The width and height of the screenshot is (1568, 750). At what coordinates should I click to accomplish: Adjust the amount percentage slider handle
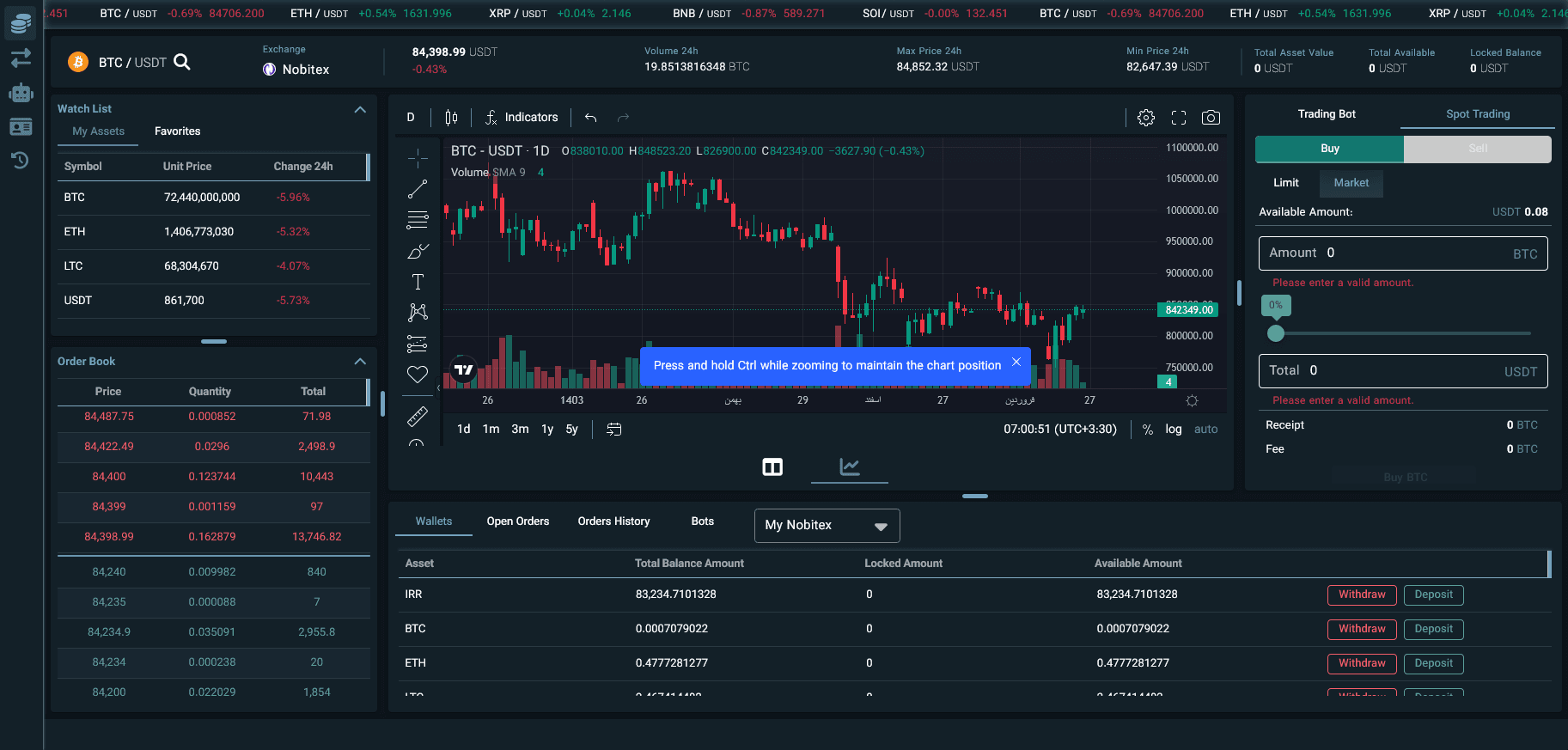(x=1276, y=333)
